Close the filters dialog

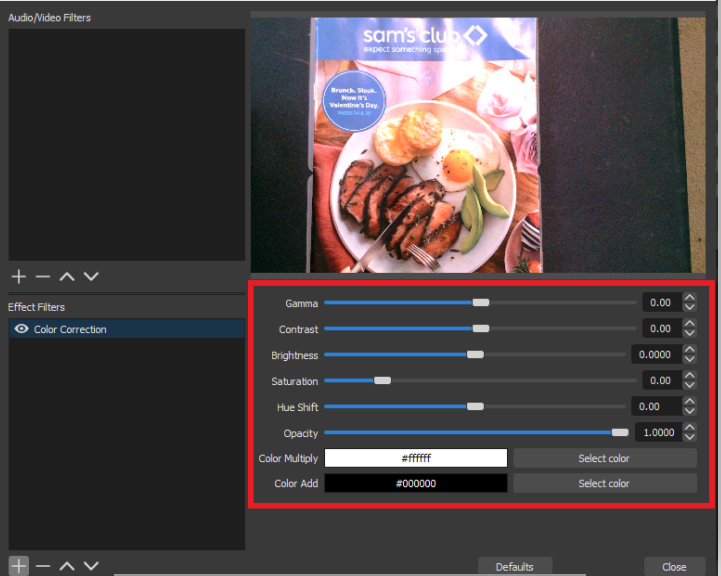tap(674, 567)
